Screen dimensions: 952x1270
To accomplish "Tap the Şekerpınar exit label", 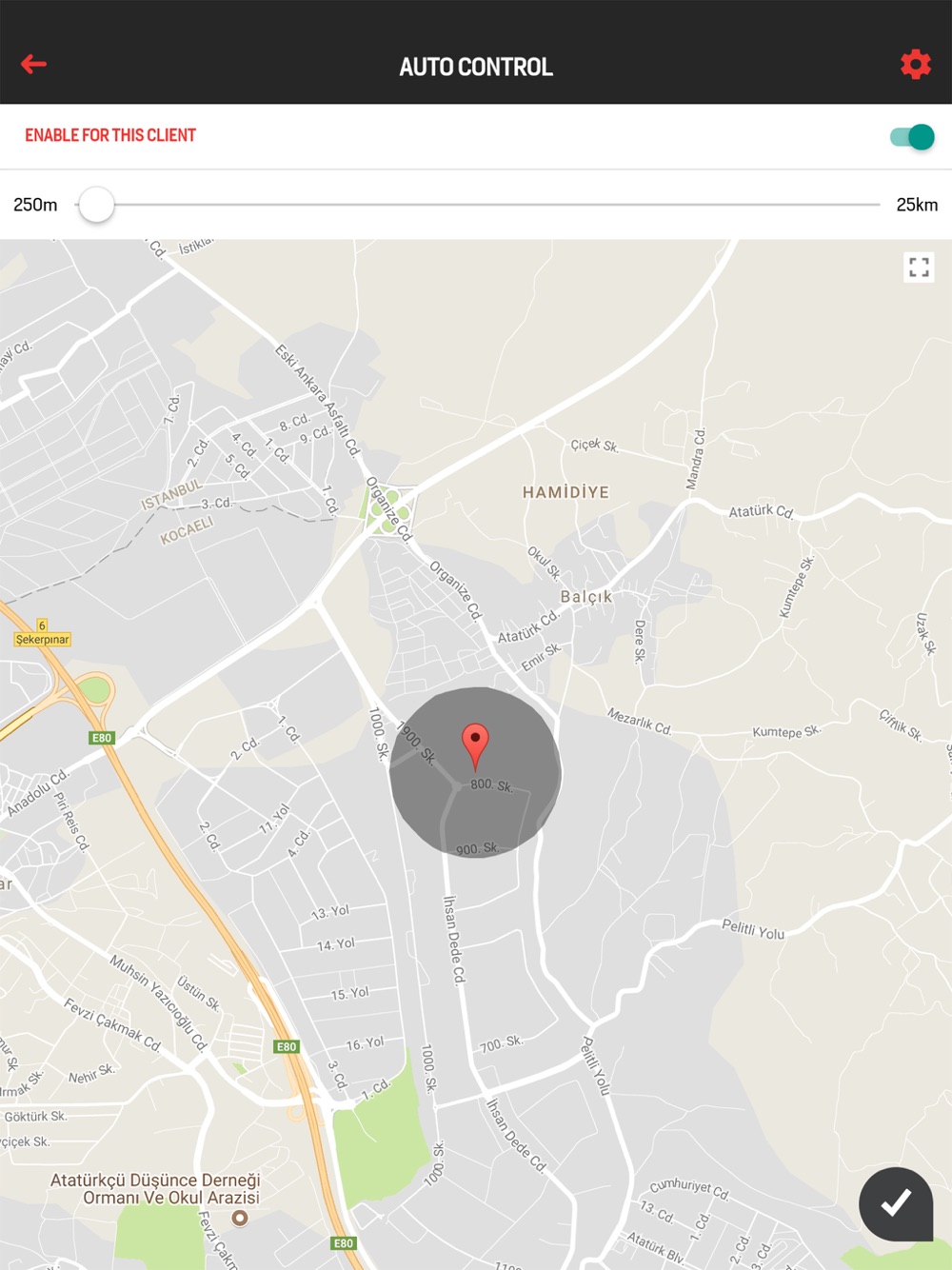I will pos(43,640).
